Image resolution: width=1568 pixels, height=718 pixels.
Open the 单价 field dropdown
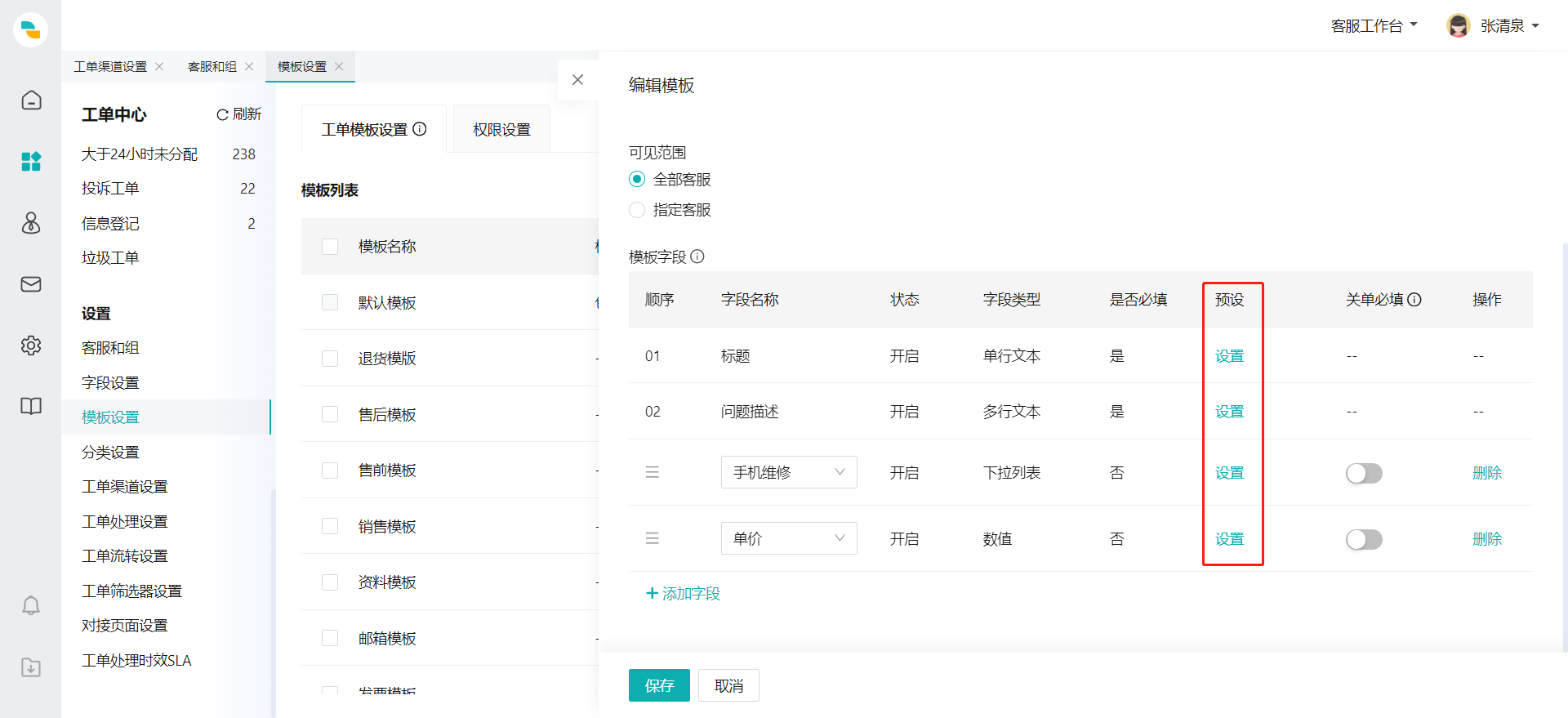[x=789, y=538]
